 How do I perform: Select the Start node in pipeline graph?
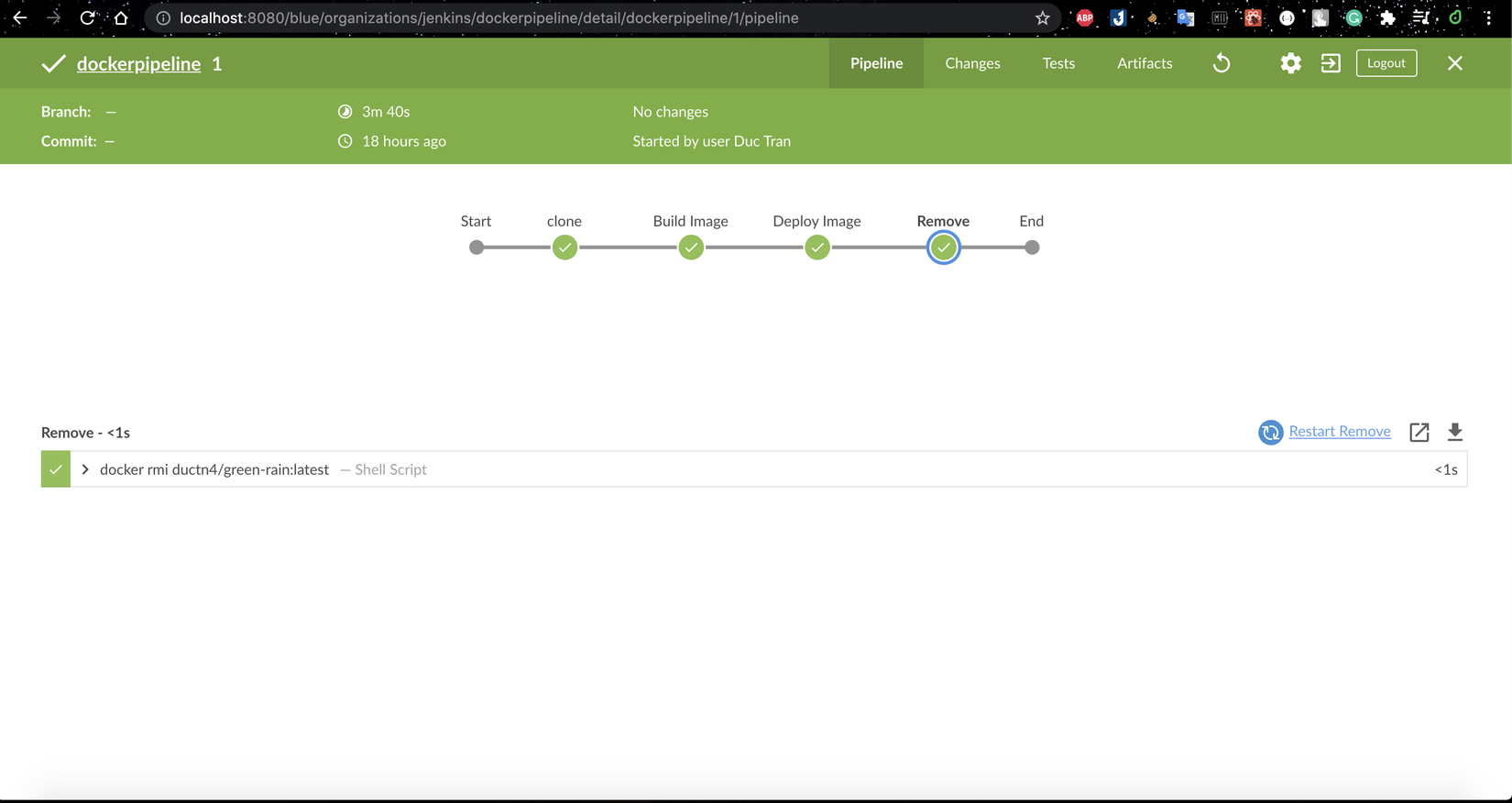476,247
